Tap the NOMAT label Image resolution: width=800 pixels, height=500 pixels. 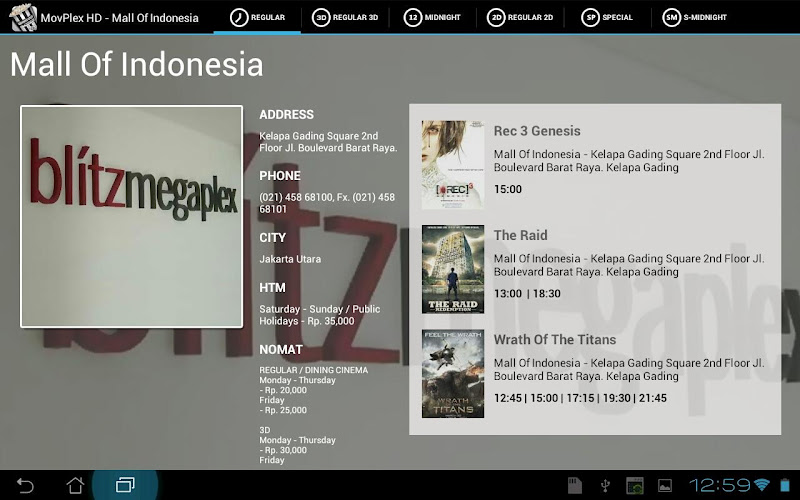(281, 350)
